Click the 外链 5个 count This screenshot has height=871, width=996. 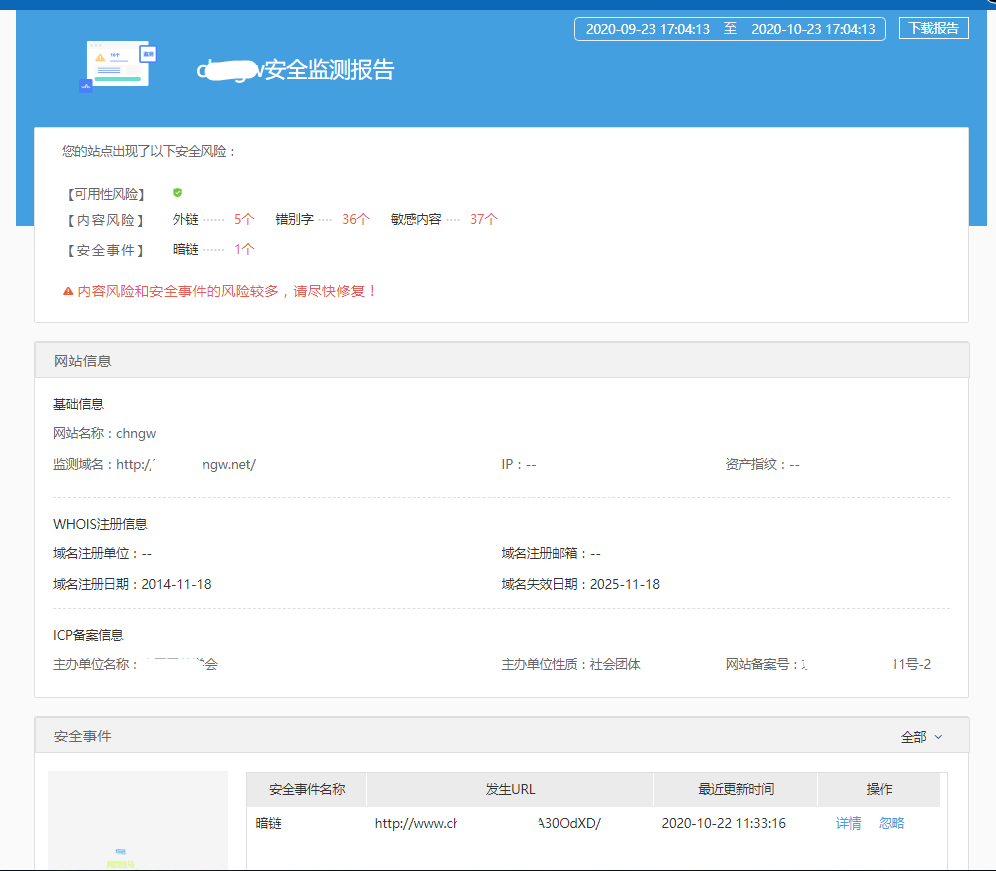(244, 220)
